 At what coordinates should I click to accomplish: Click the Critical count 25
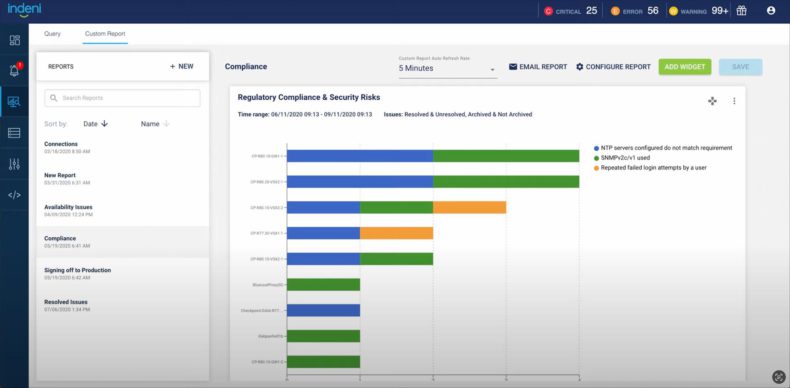point(591,11)
